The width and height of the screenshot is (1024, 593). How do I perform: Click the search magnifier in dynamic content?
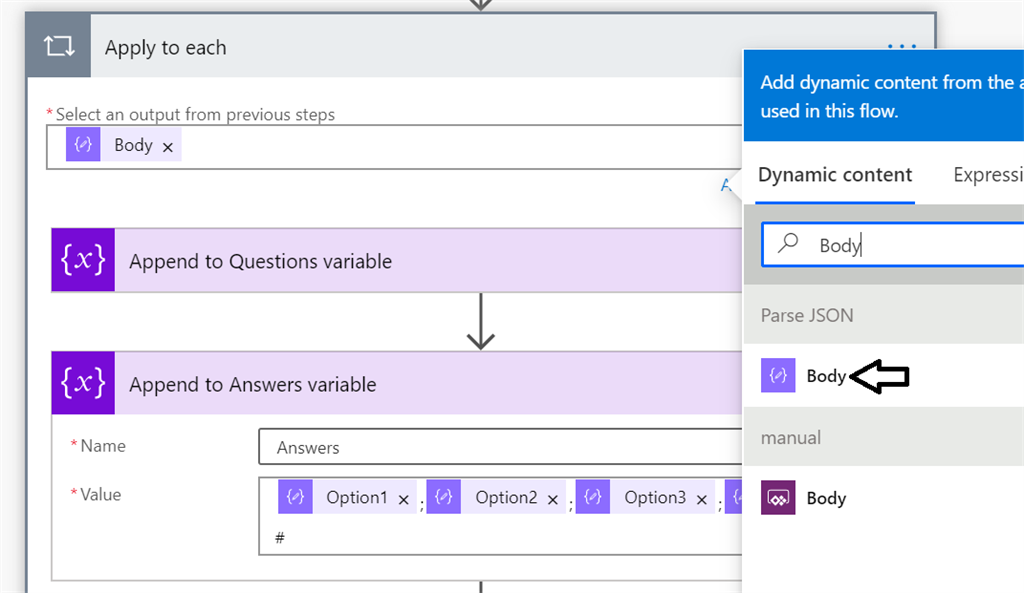point(790,245)
